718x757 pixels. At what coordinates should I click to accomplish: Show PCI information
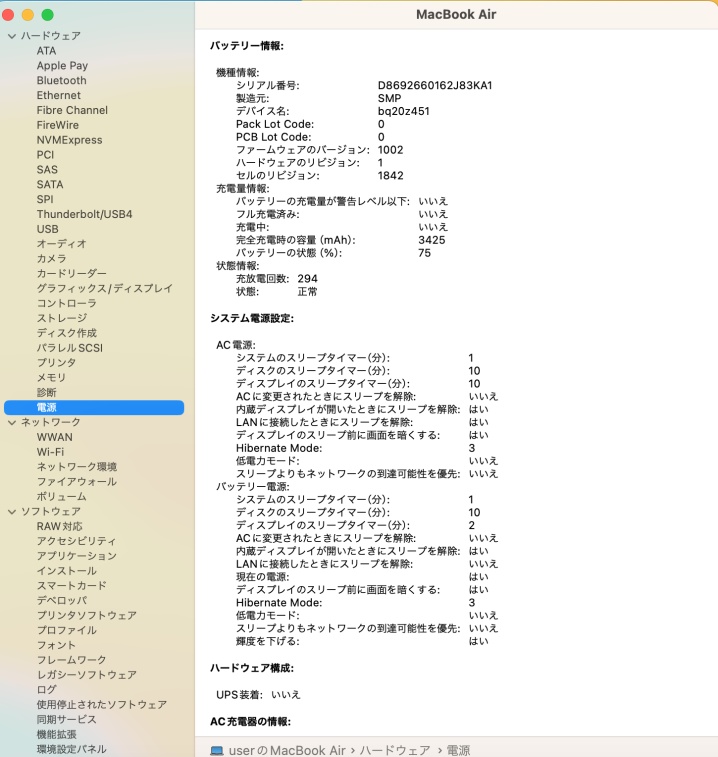click(x=45, y=155)
